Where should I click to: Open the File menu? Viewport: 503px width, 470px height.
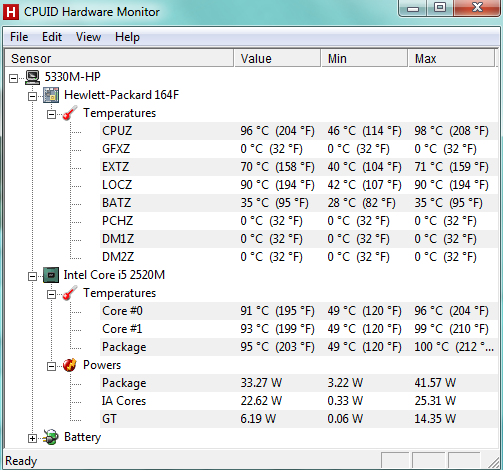19,37
